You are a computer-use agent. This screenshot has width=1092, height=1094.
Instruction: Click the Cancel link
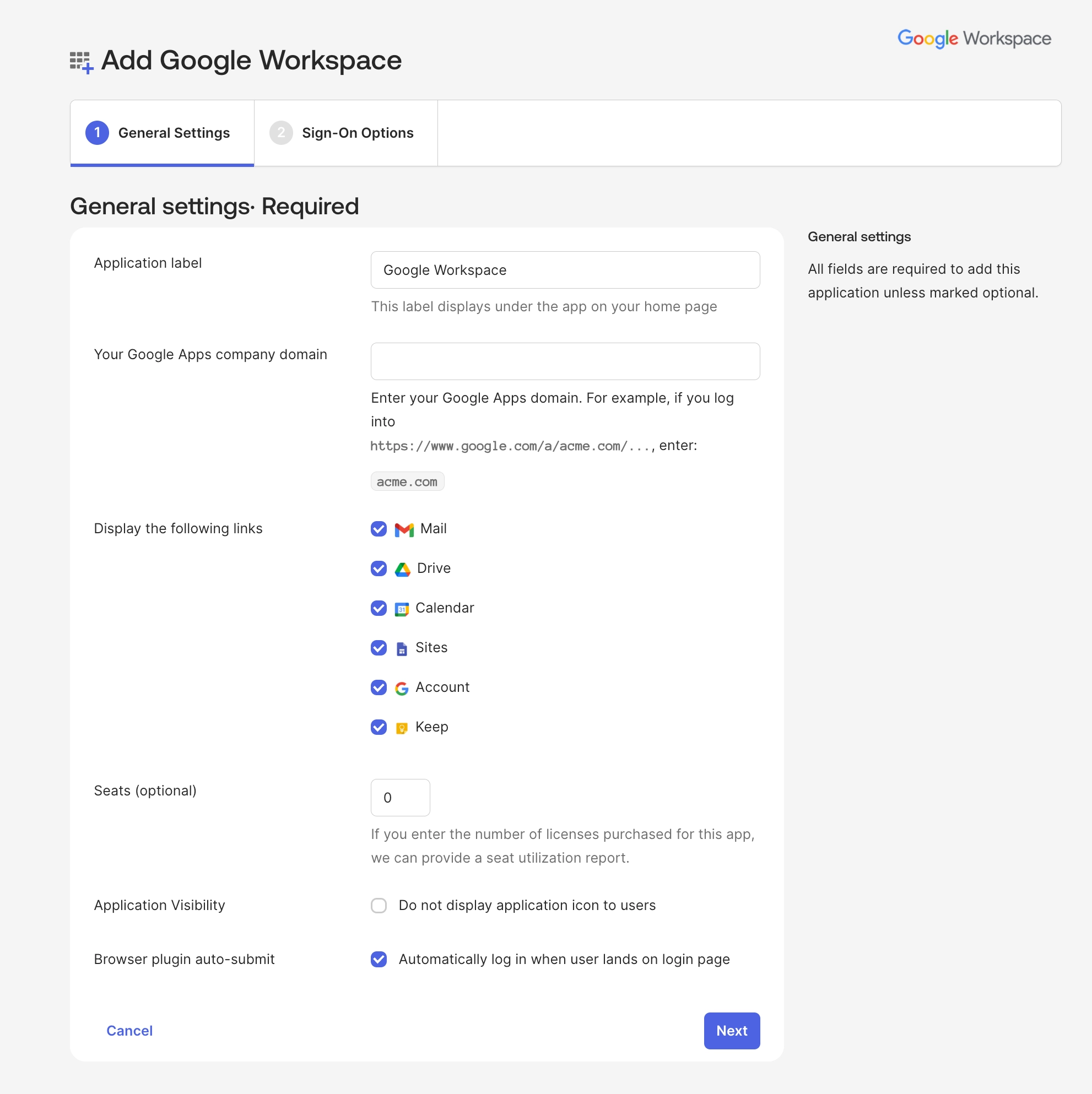pyautogui.click(x=129, y=1031)
